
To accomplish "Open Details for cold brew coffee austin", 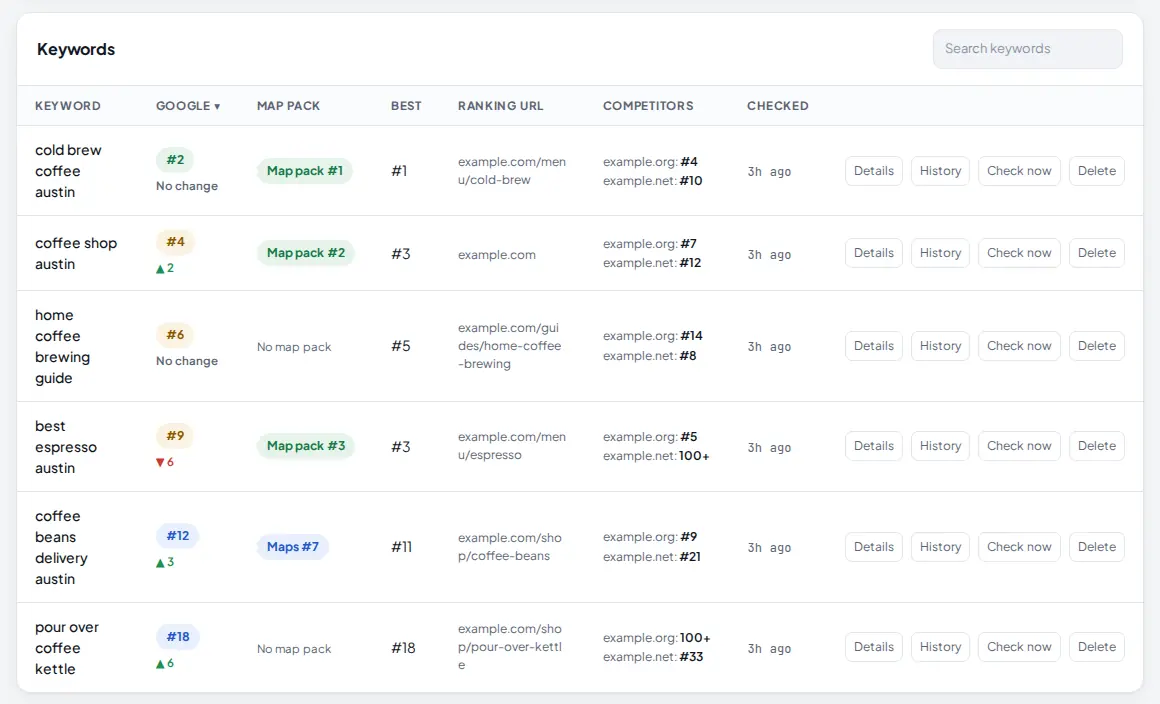I will coord(874,171).
